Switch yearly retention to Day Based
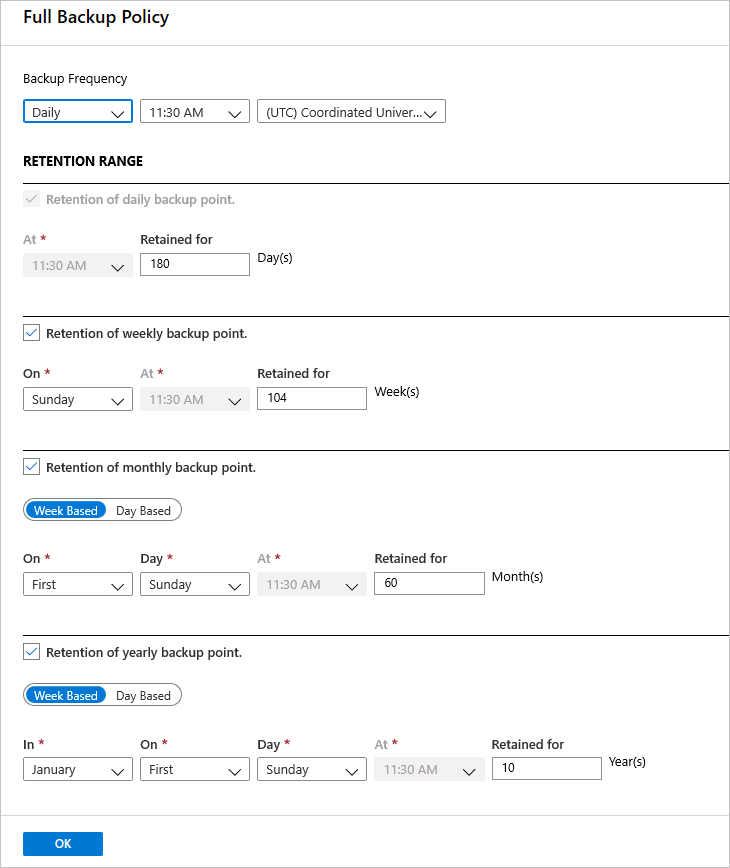The width and height of the screenshot is (730, 868). [x=143, y=694]
